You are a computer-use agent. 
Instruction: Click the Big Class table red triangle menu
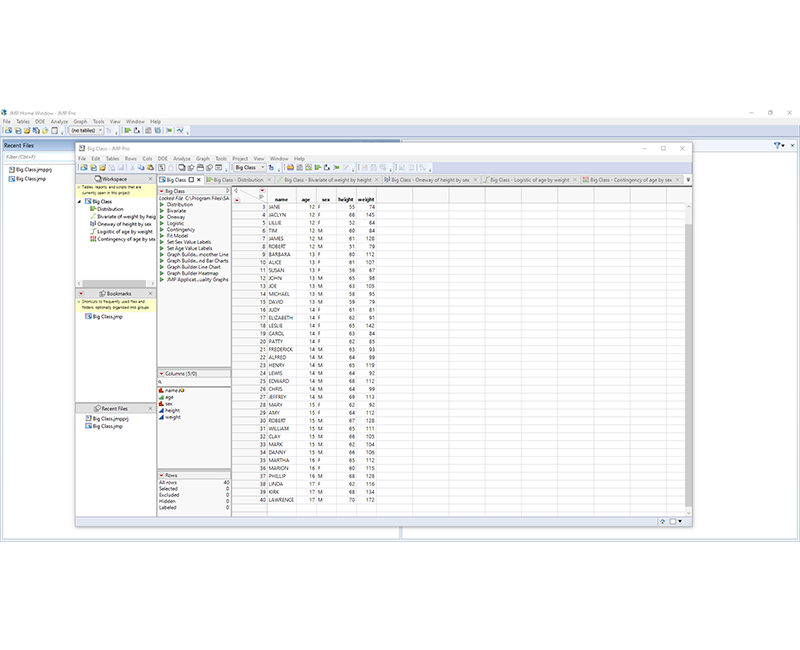click(163, 190)
